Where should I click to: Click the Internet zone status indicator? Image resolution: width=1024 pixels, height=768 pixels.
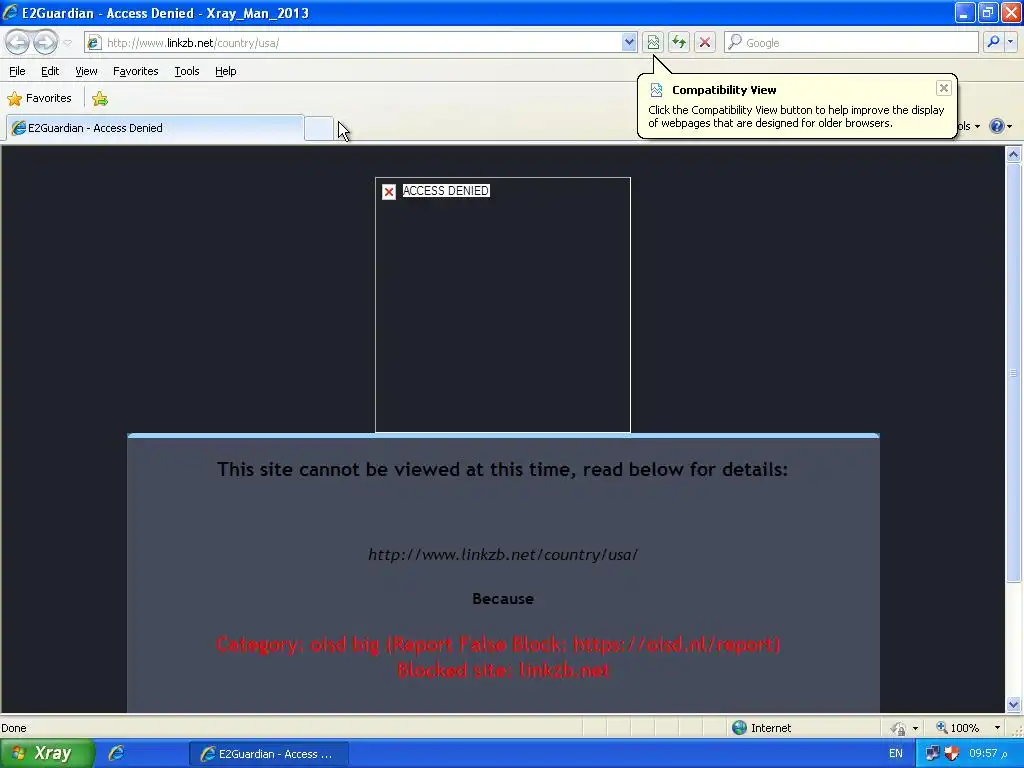click(761, 728)
